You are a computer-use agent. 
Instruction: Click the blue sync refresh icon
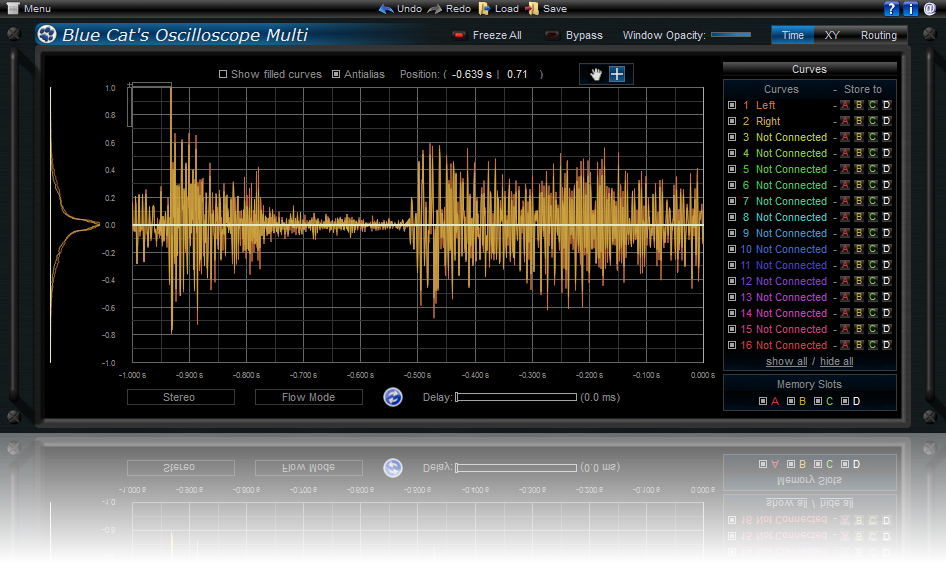point(393,397)
